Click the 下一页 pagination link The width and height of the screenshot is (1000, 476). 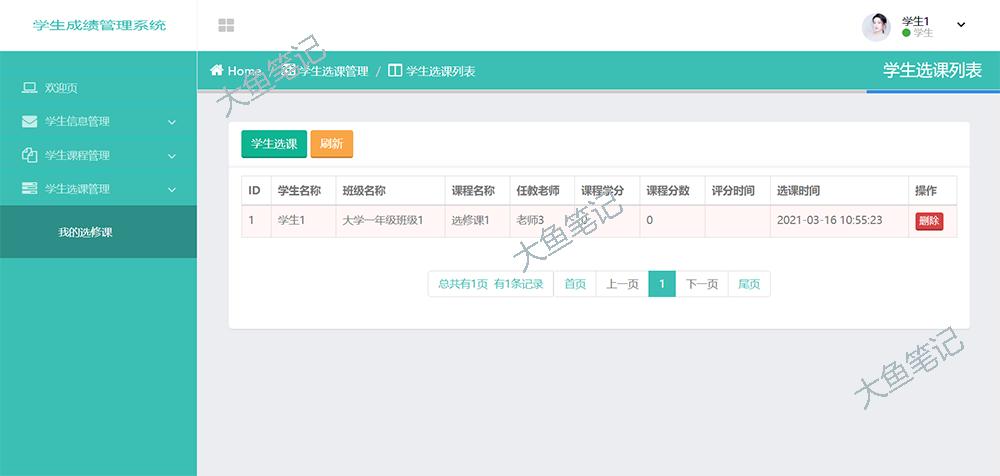tap(702, 284)
